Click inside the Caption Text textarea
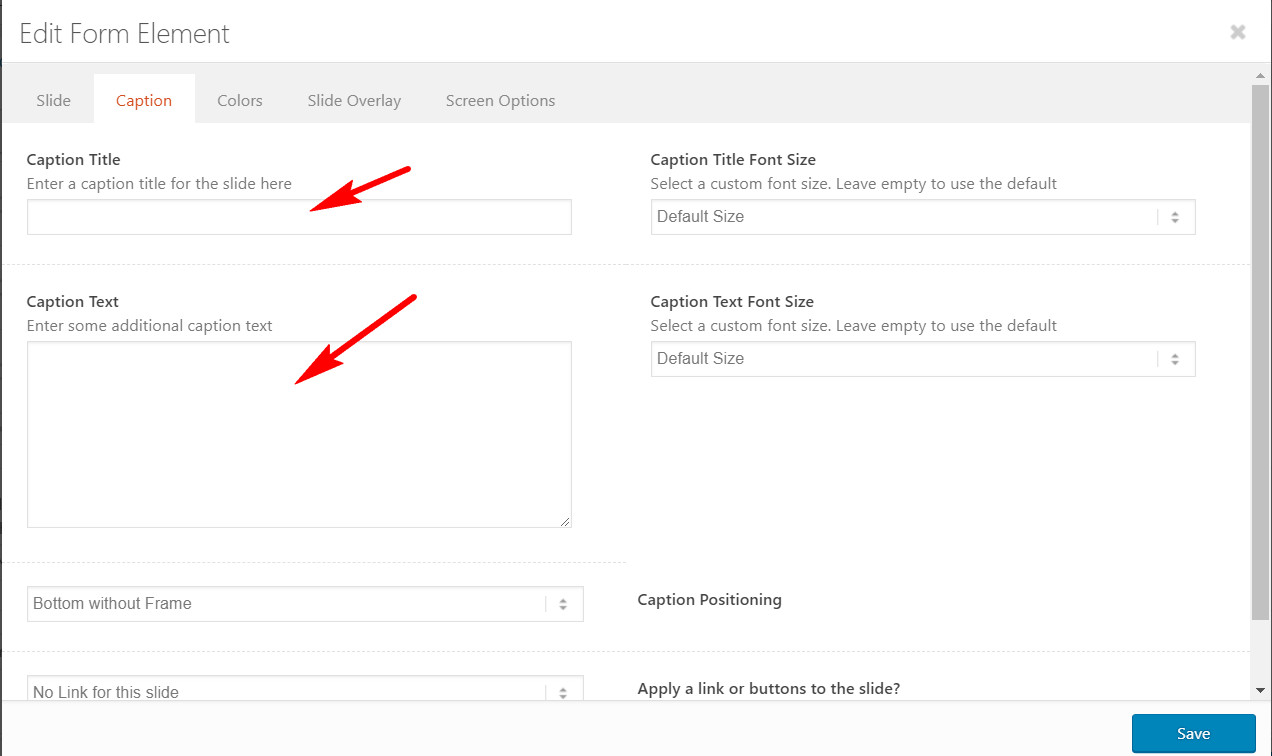 (299, 434)
